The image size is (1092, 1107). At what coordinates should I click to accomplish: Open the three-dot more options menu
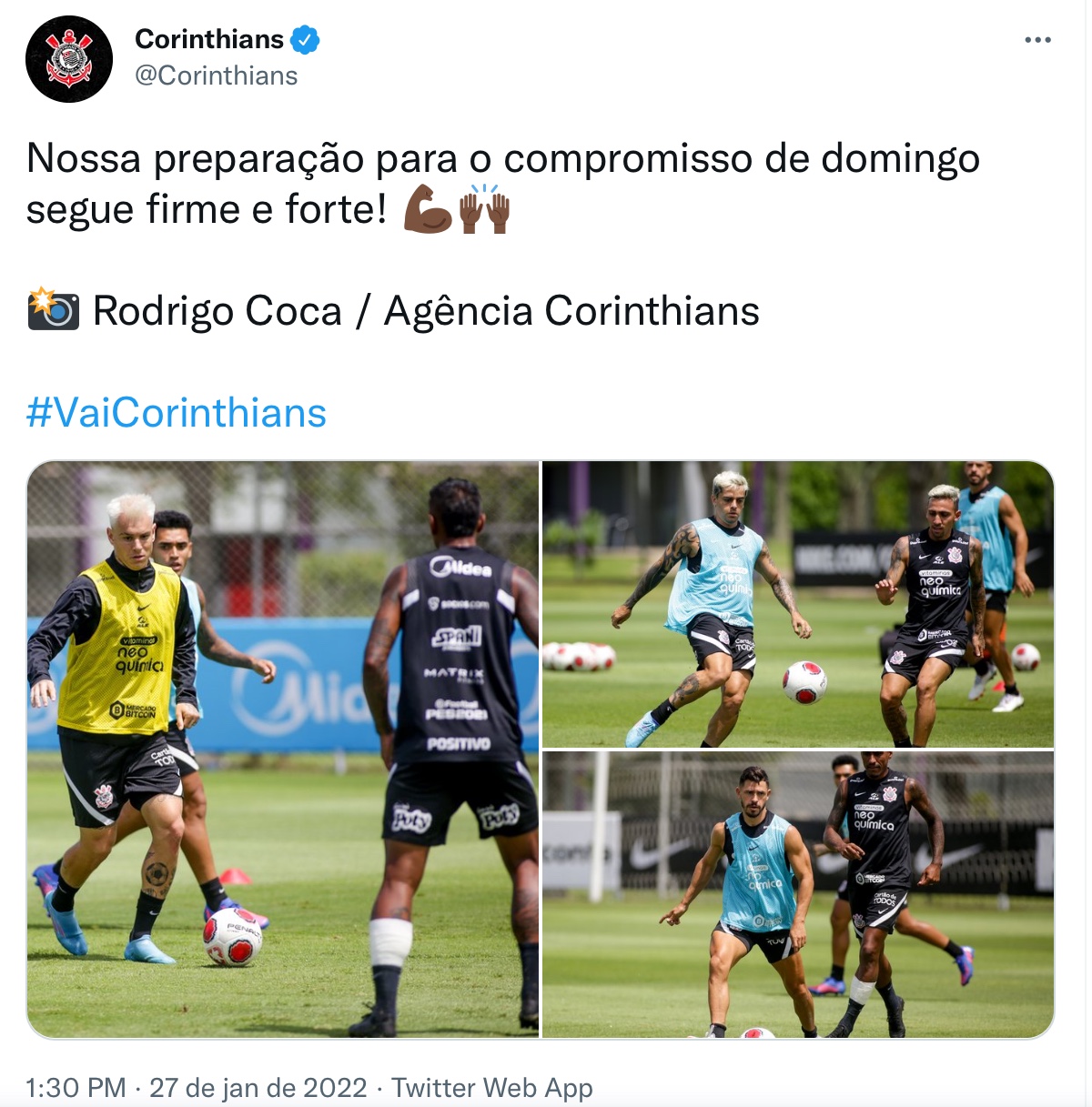[x=1037, y=40]
